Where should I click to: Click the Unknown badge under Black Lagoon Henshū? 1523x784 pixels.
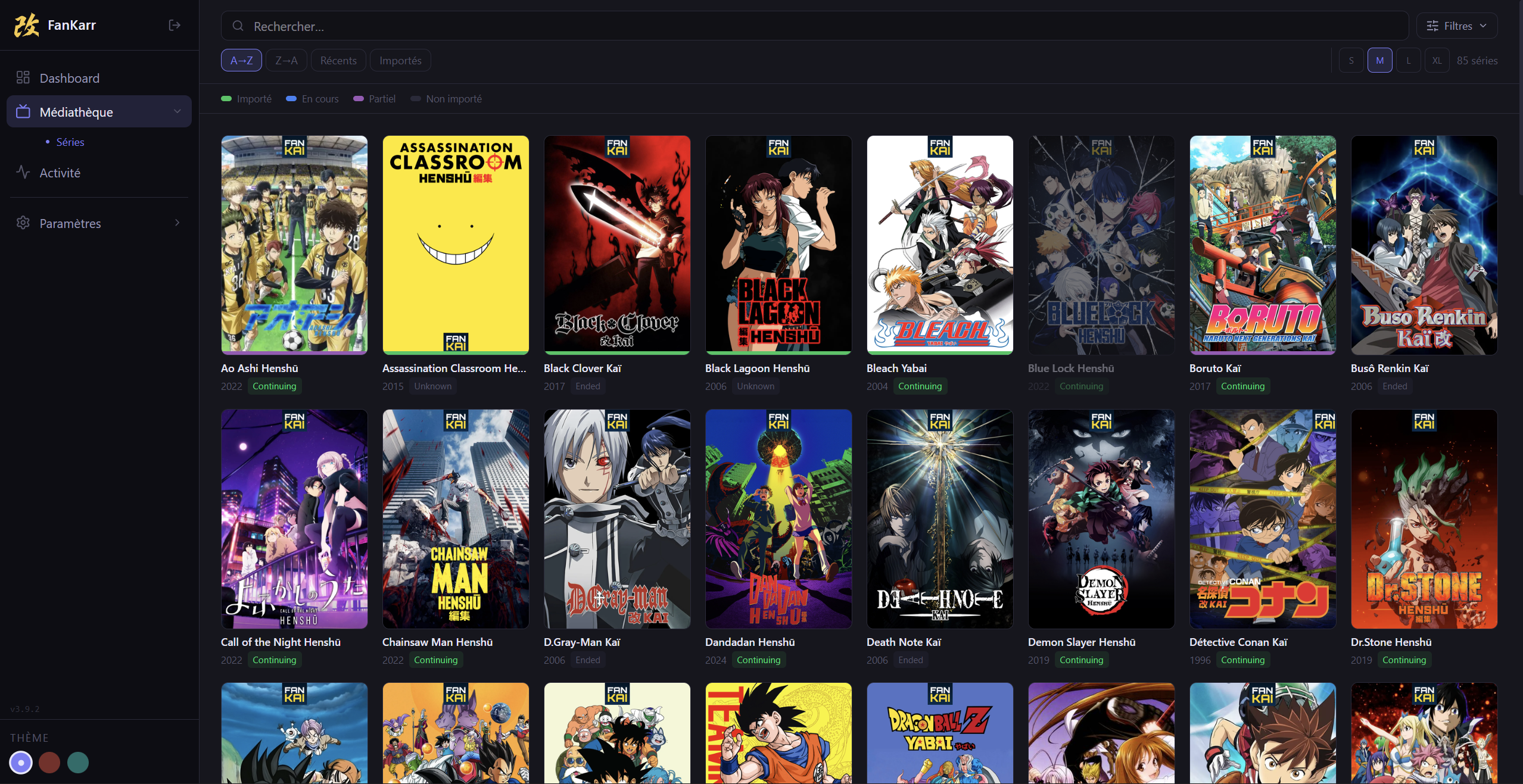pyautogui.click(x=756, y=386)
